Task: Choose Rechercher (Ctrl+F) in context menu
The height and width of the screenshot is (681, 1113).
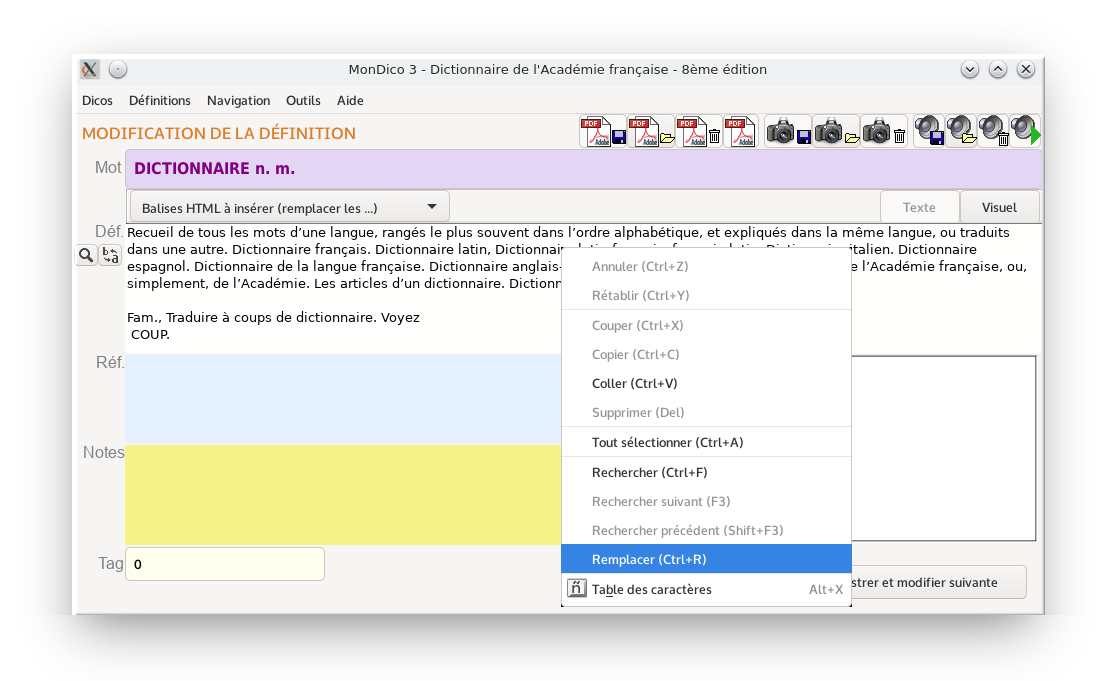Action: tap(706, 472)
